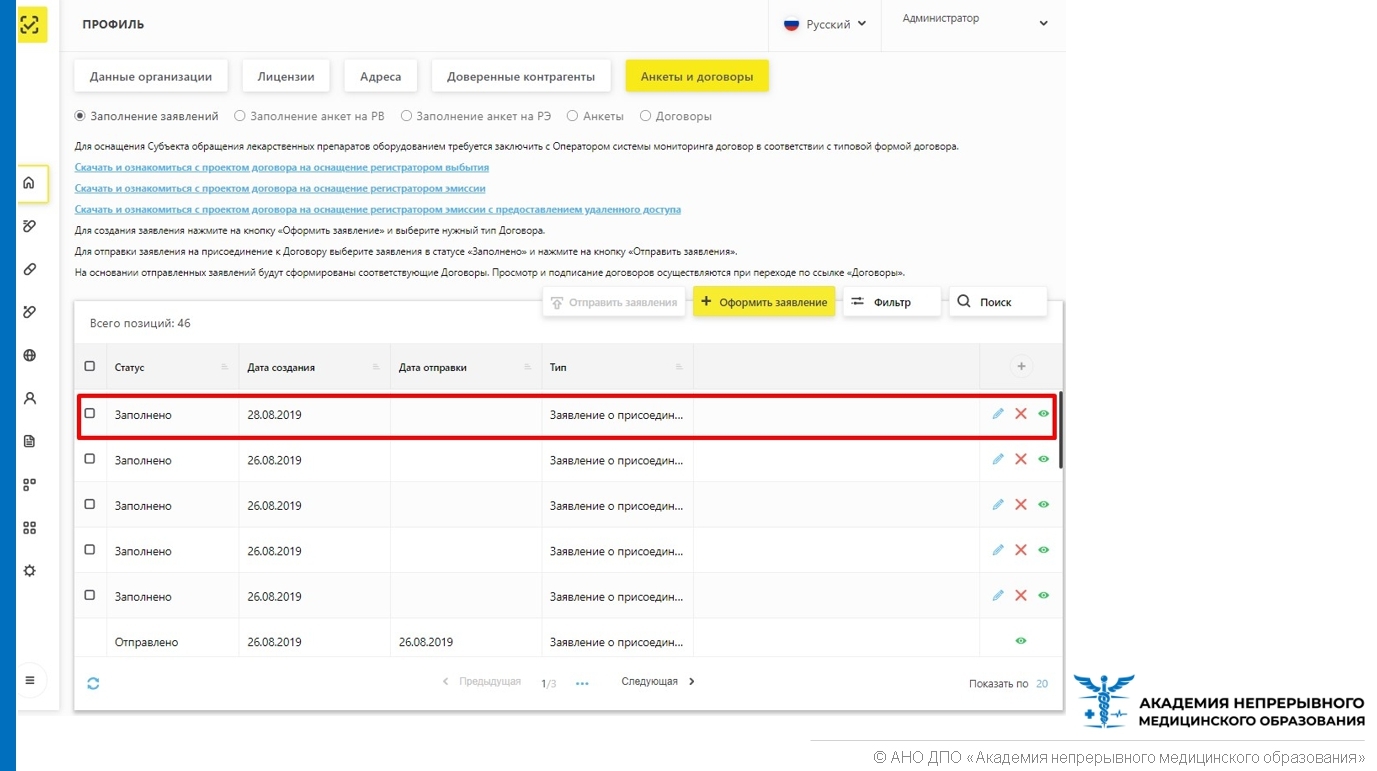Click the sidebar pill icon with a dot

click(x=30, y=312)
